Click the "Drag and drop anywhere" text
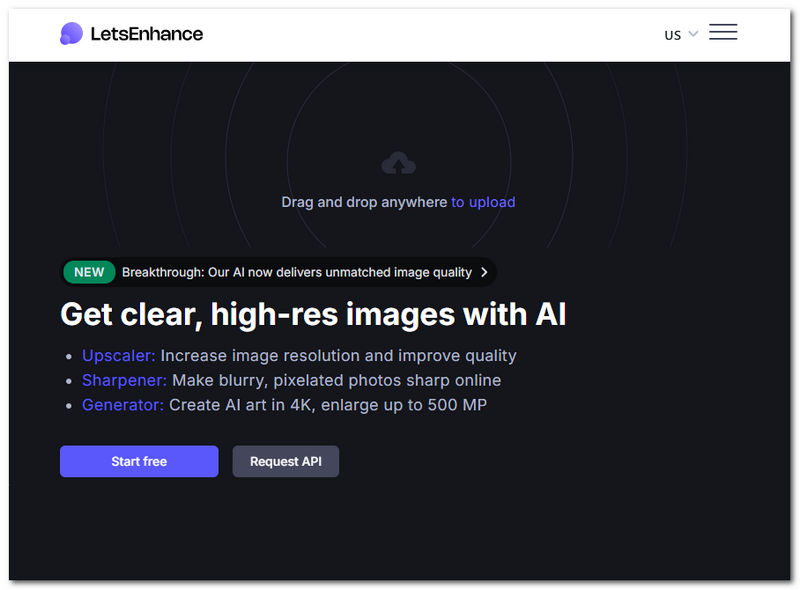This screenshot has width=800, height=590. (x=364, y=202)
